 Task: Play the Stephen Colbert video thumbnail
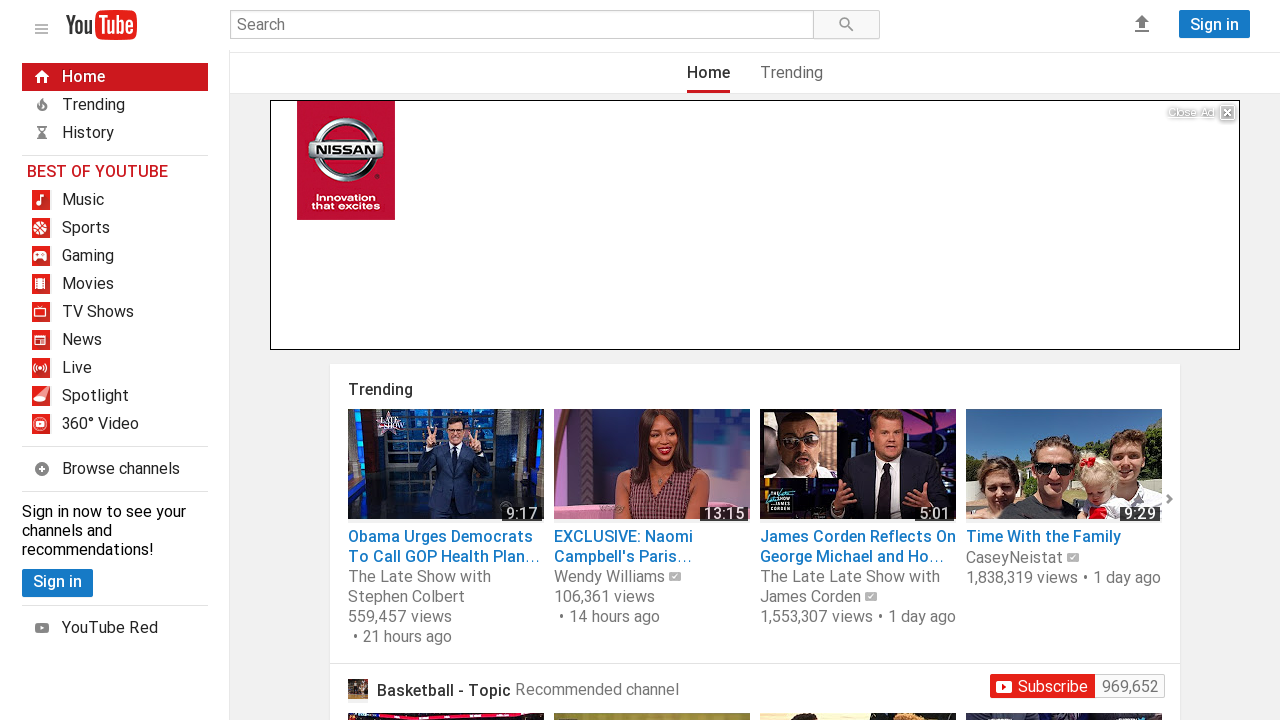coord(446,464)
